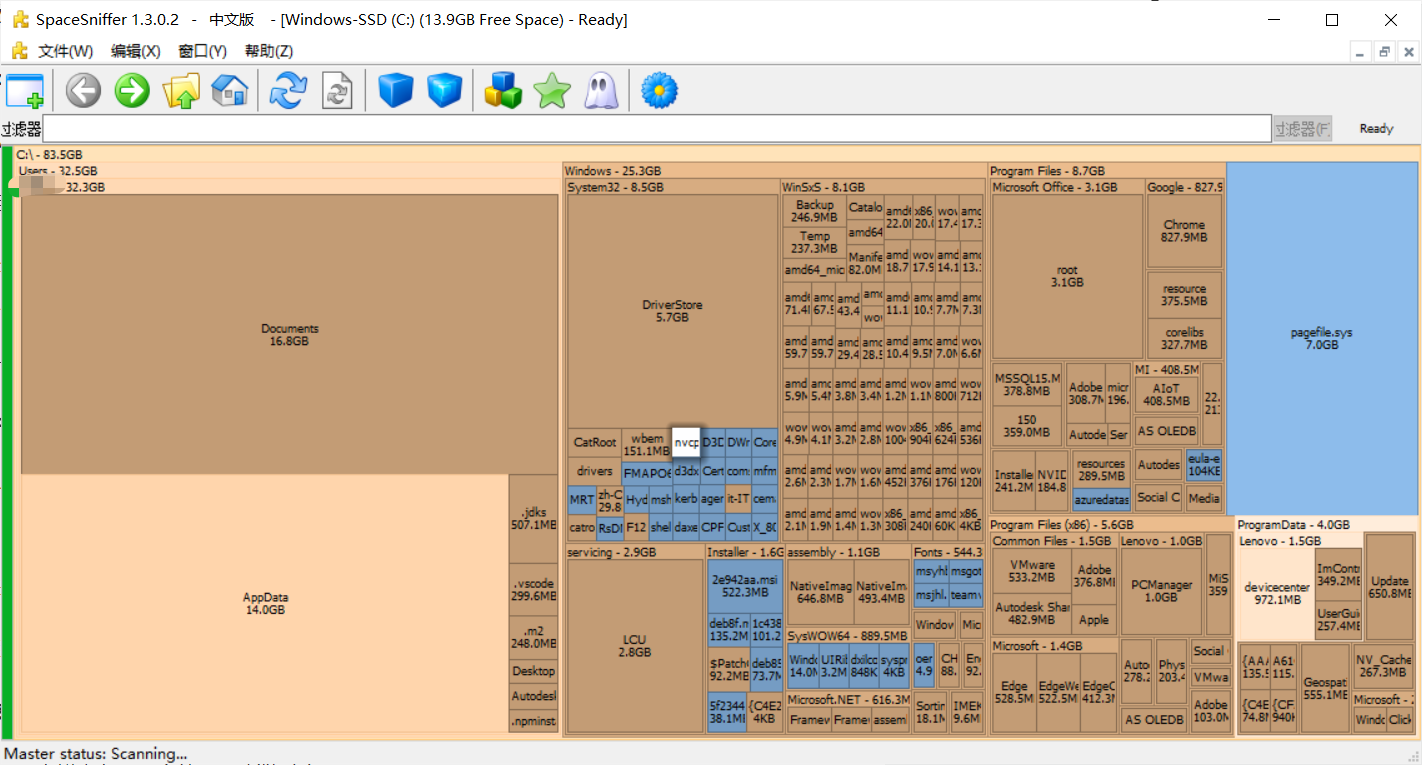Select the devicecenter 972.1MB block
Viewport: 1422px width, 765px height.
coord(1278,593)
